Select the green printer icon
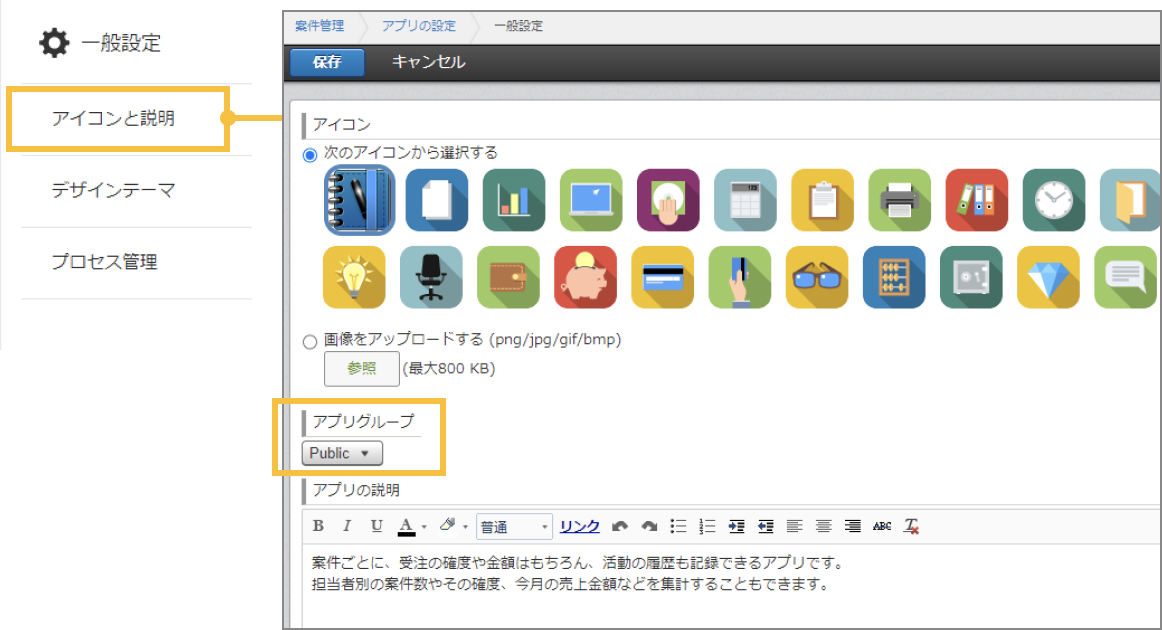1162x630 pixels. coord(898,199)
